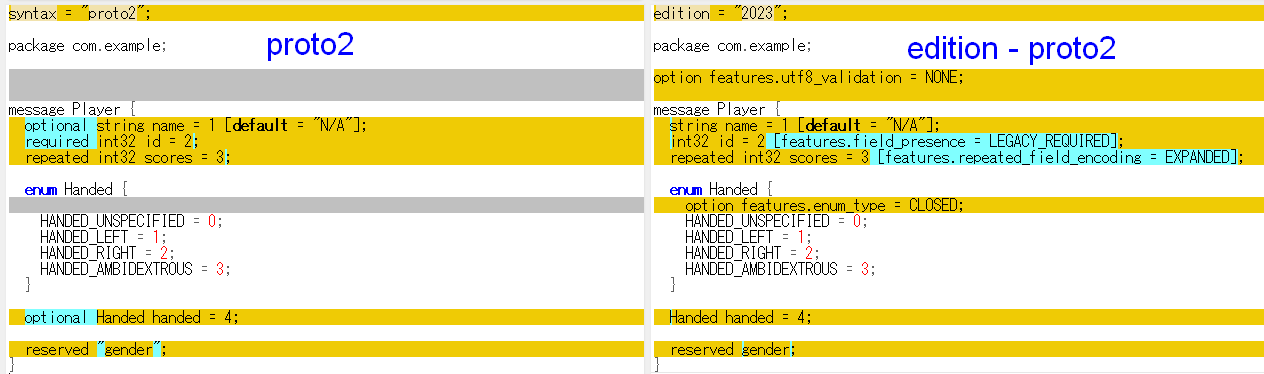Click the blue 'edition - proto2' heading label
This screenshot has width=1264, height=374.
pyautogui.click(x=1011, y=49)
